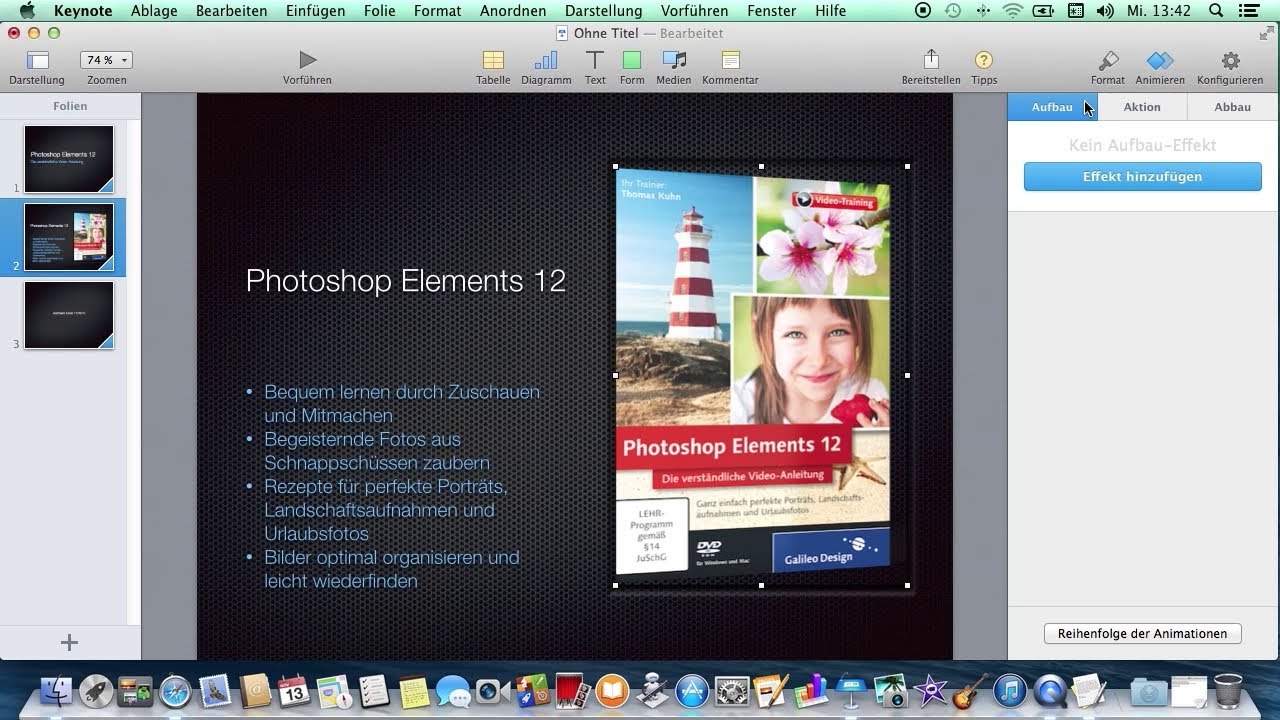
Task: Click the Darstellung view icon in the toolbar
Action: (37, 61)
